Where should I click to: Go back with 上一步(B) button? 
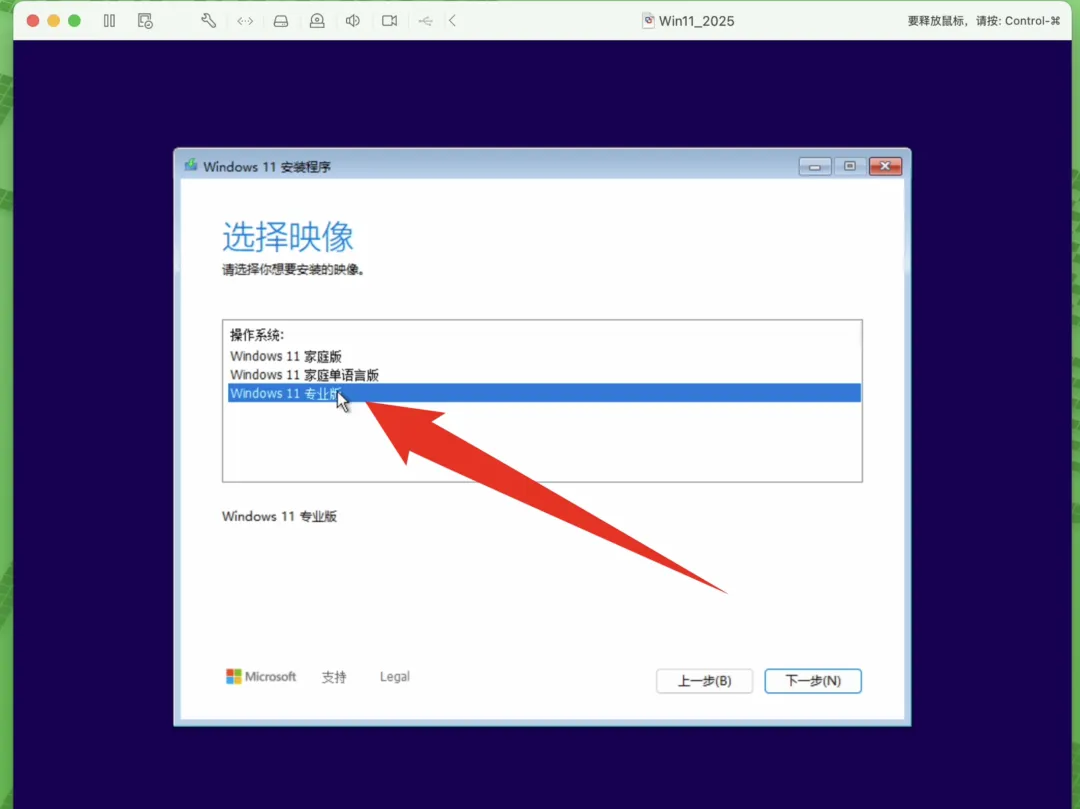point(704,681)
